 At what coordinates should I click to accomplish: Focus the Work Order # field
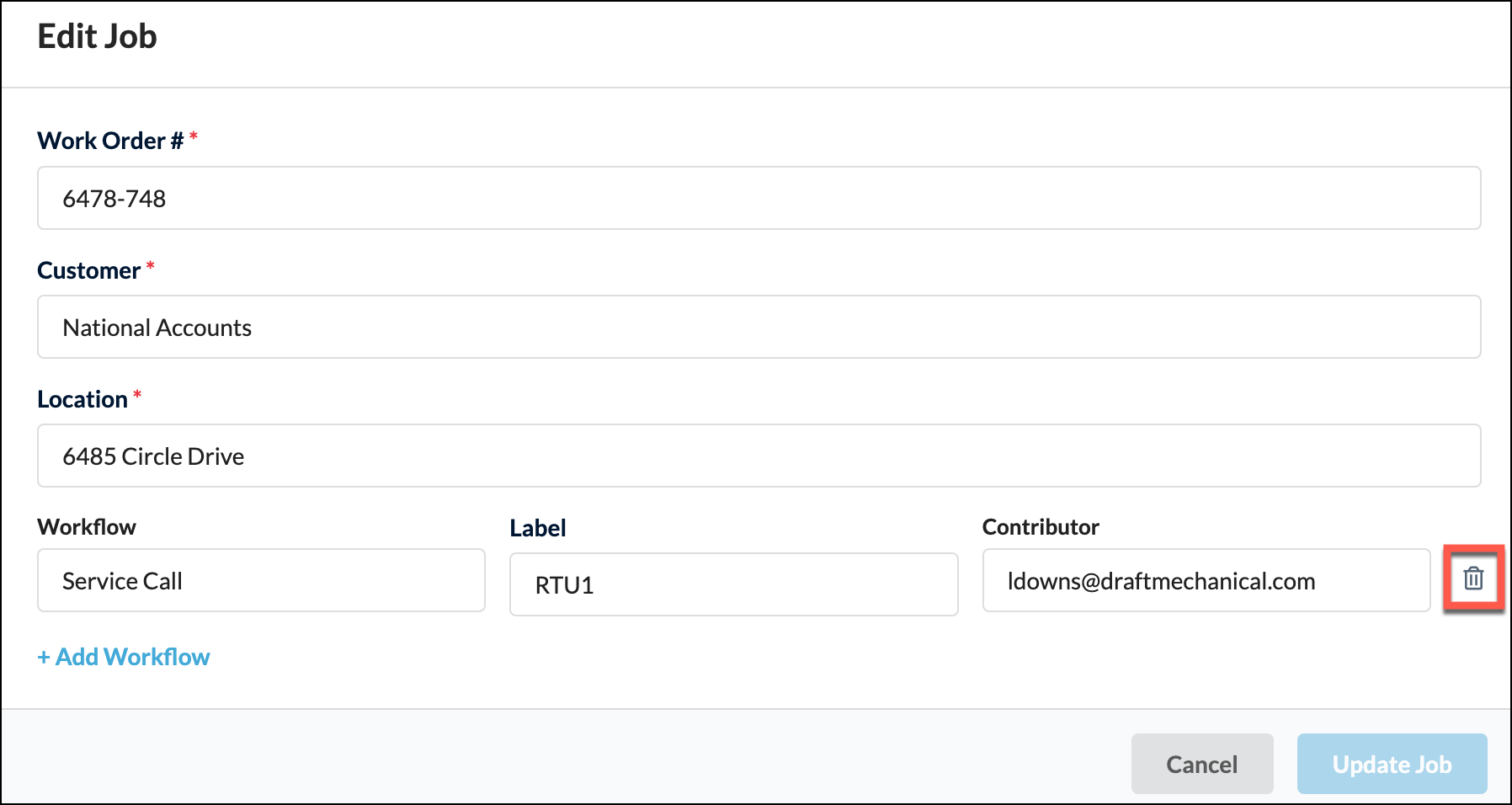click(758, 198)
